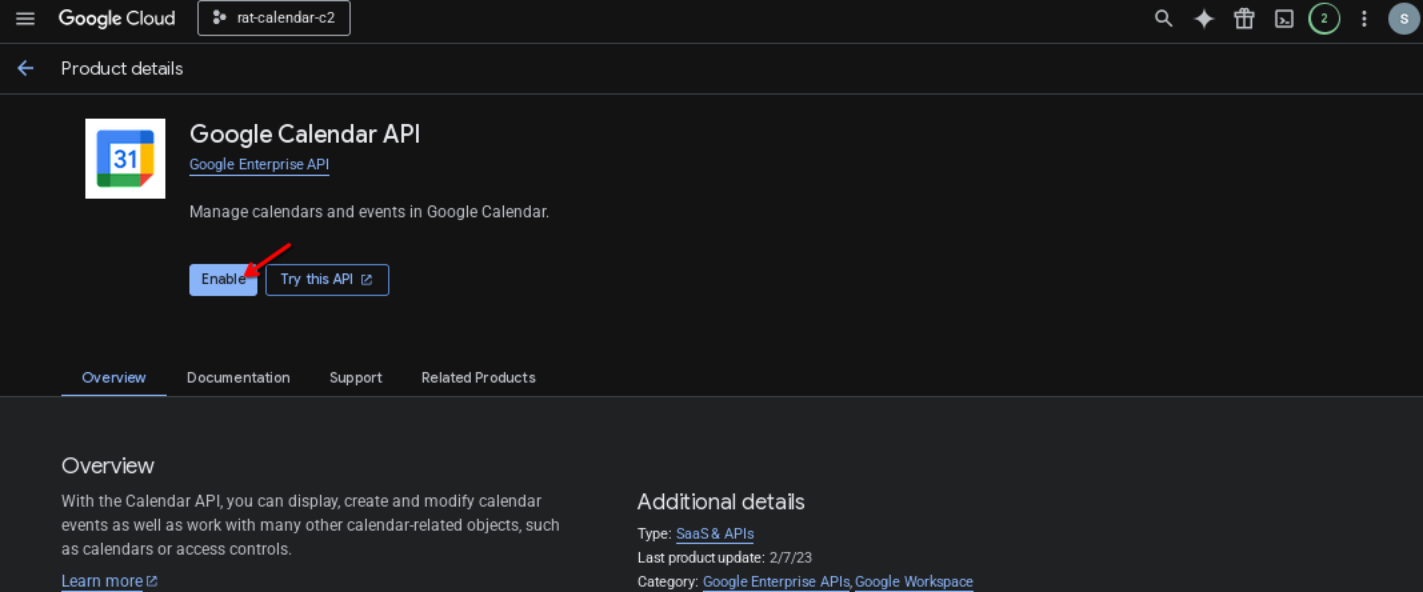Image resolution: width=1423 pixels, height=592 pixels.
Task: Click the Additional details heading
Action: tap(721, 502)
